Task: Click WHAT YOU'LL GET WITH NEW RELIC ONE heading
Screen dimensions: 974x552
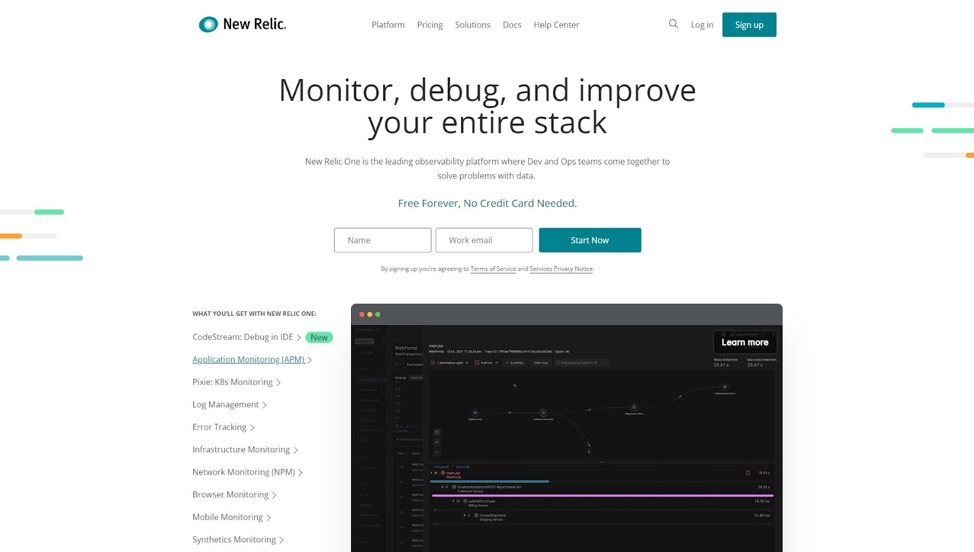Action: [x=254, y=314]
